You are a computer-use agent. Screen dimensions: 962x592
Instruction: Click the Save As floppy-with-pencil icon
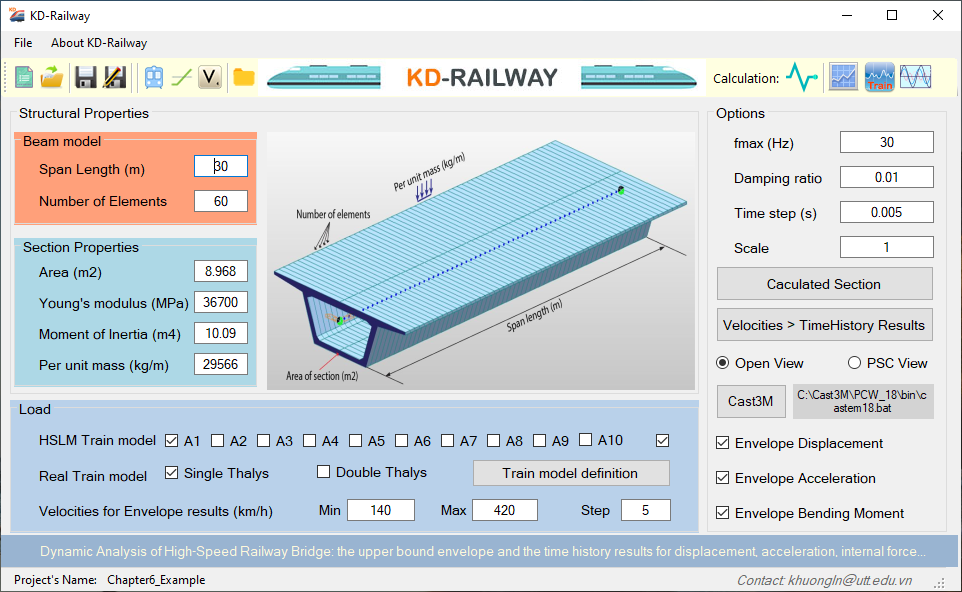click(x=114, y=77)
